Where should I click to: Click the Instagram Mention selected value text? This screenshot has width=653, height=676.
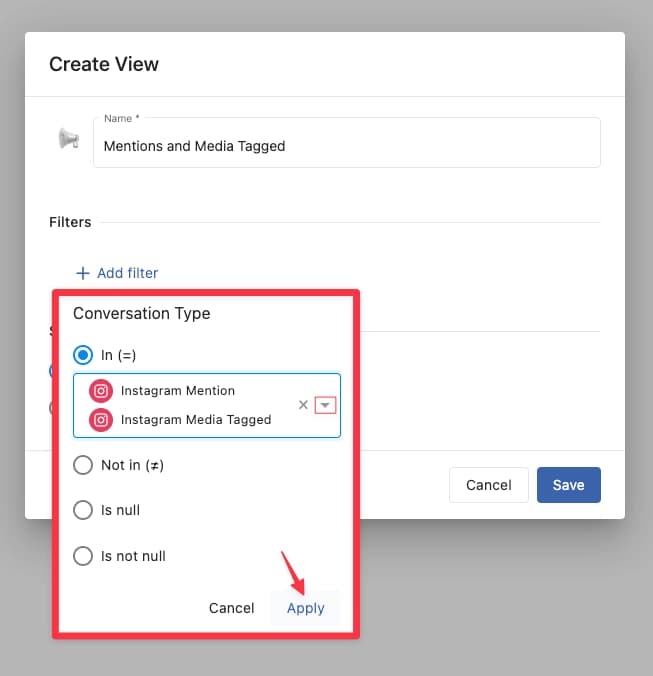click(177, 391)
